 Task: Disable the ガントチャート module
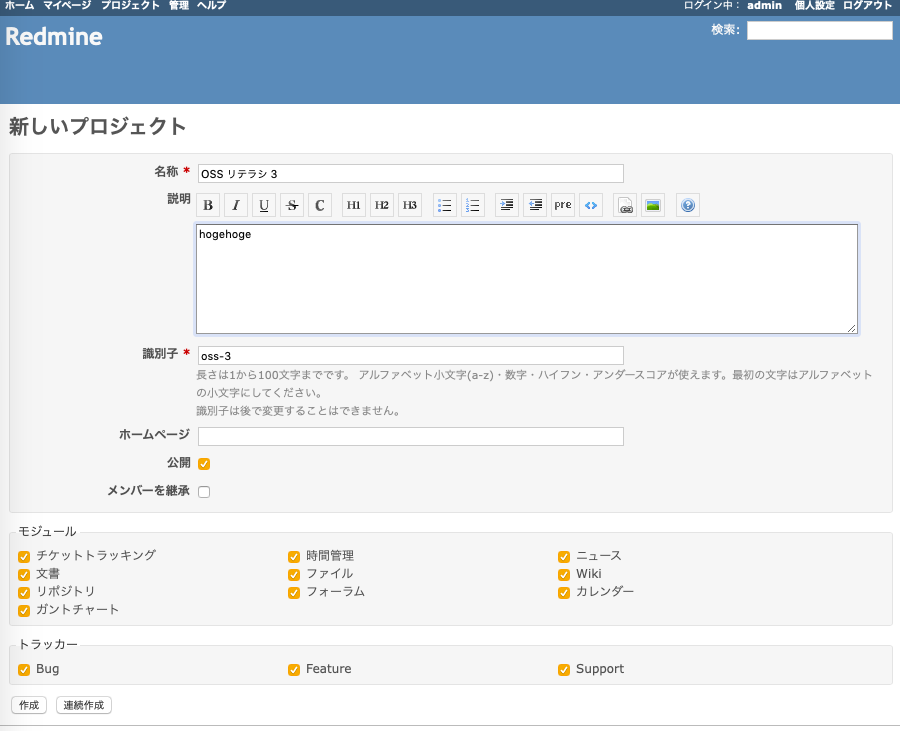click(x=24, y=610)
